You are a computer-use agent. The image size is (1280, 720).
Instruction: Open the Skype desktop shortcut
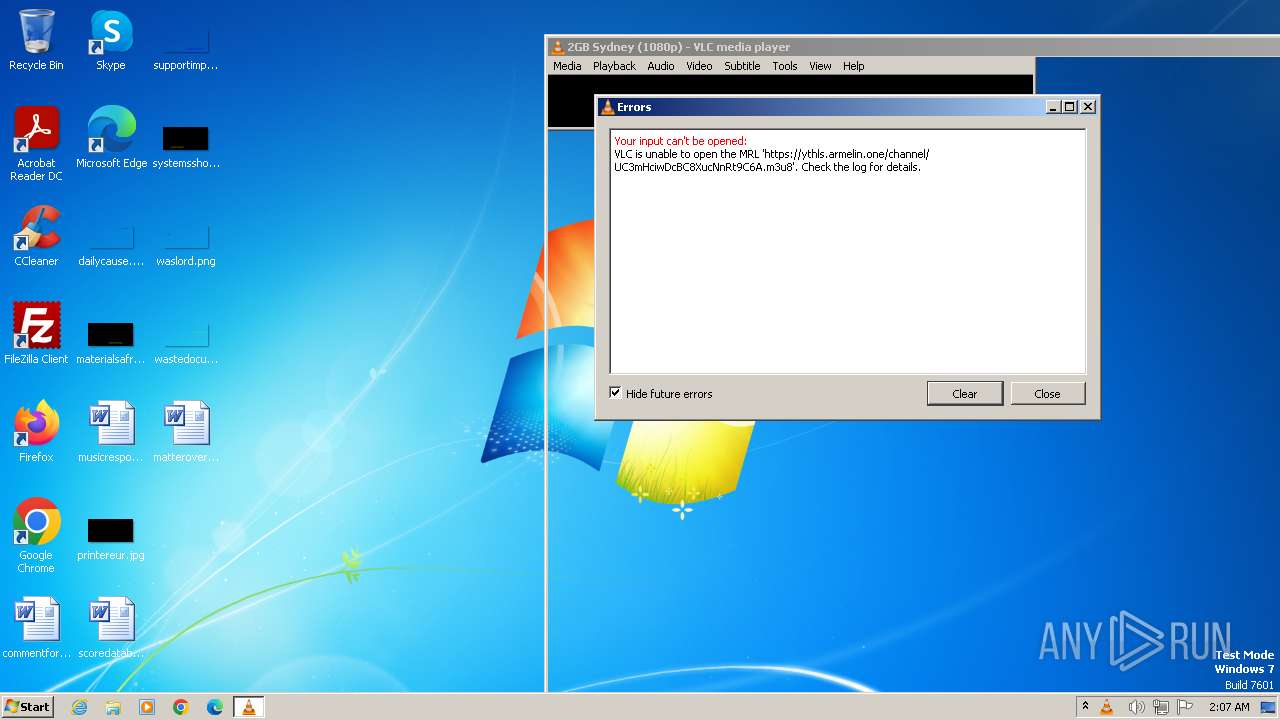pos(111,40)
